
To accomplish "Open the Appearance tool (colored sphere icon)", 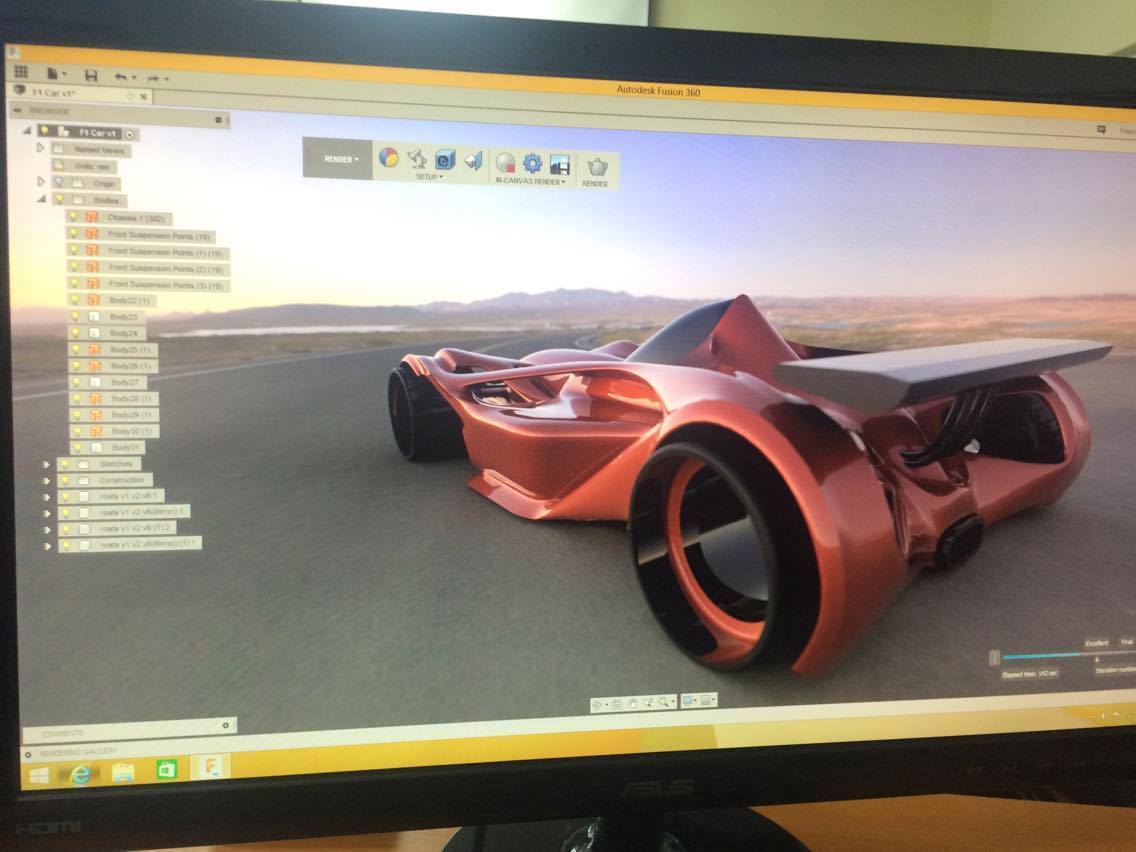I will (388, 157).
